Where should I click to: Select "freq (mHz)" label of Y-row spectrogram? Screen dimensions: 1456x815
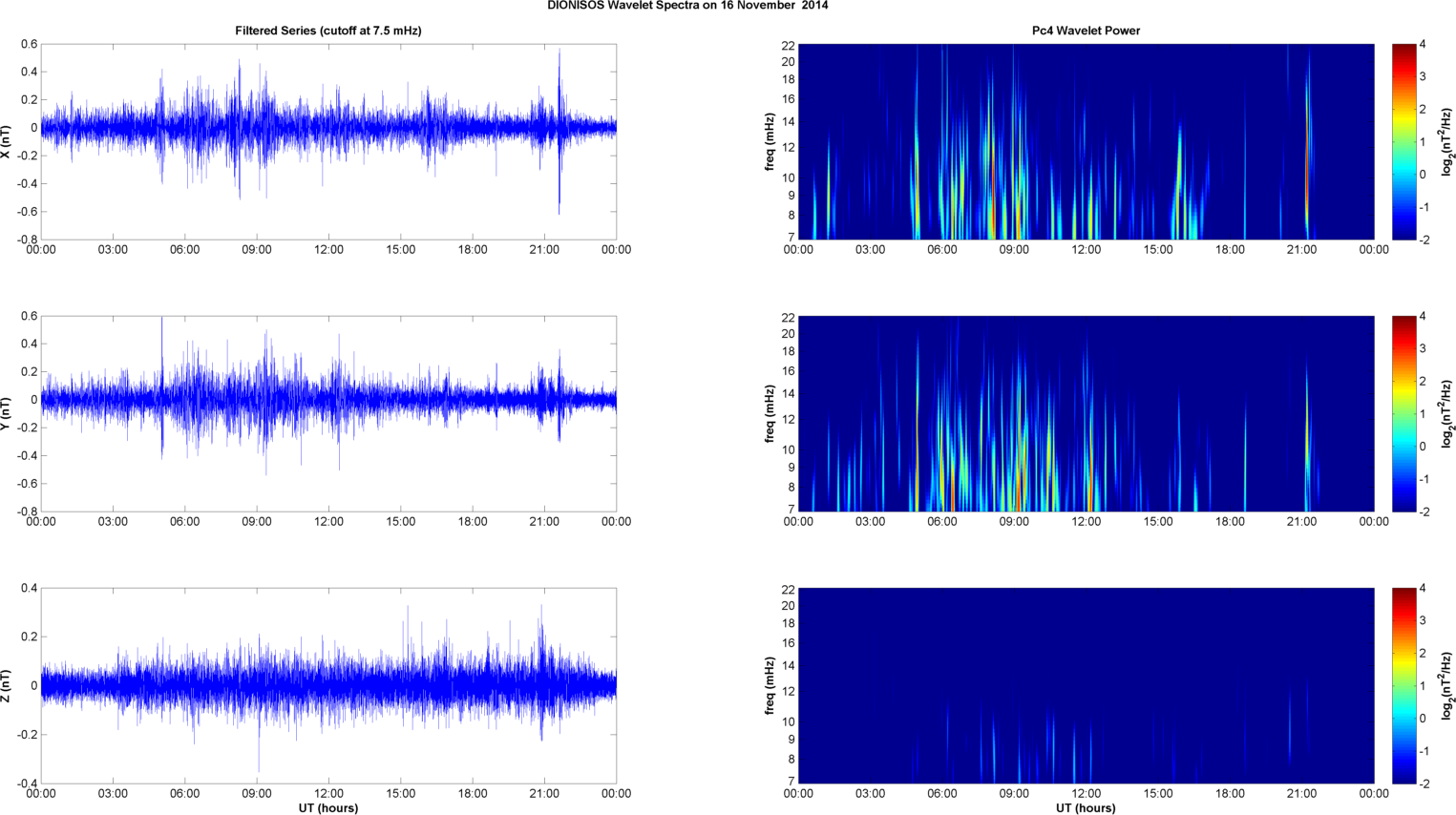pos(770,413)
